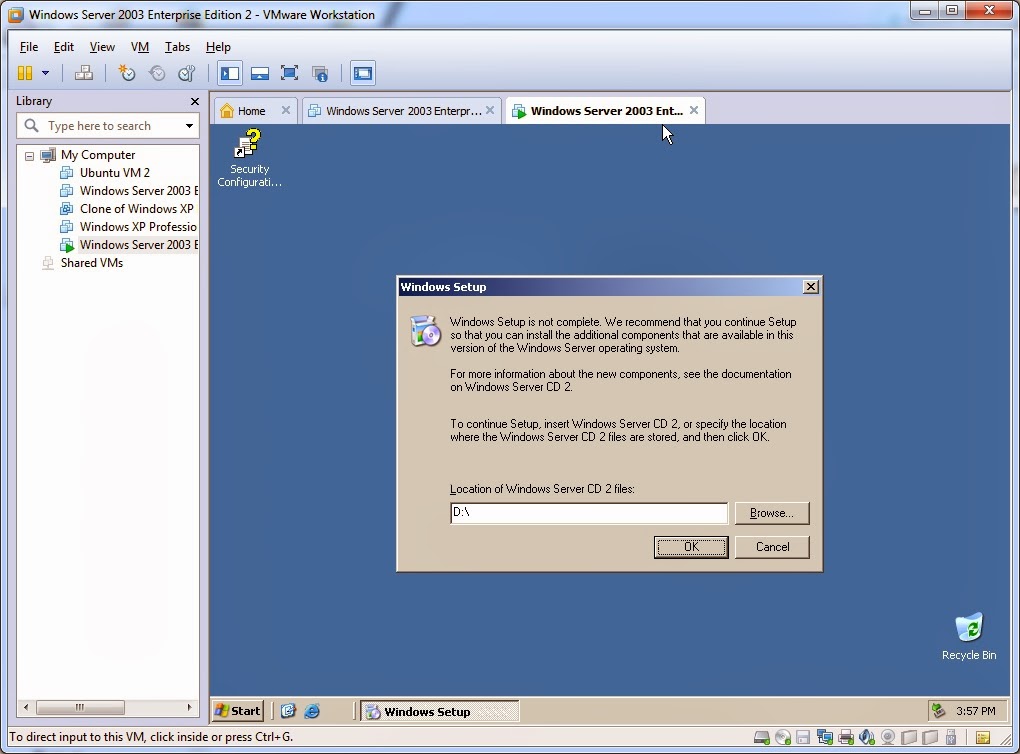This screenshot has height=754, width=1020.
Task: Close the Library panel
Action: point(195,101)
